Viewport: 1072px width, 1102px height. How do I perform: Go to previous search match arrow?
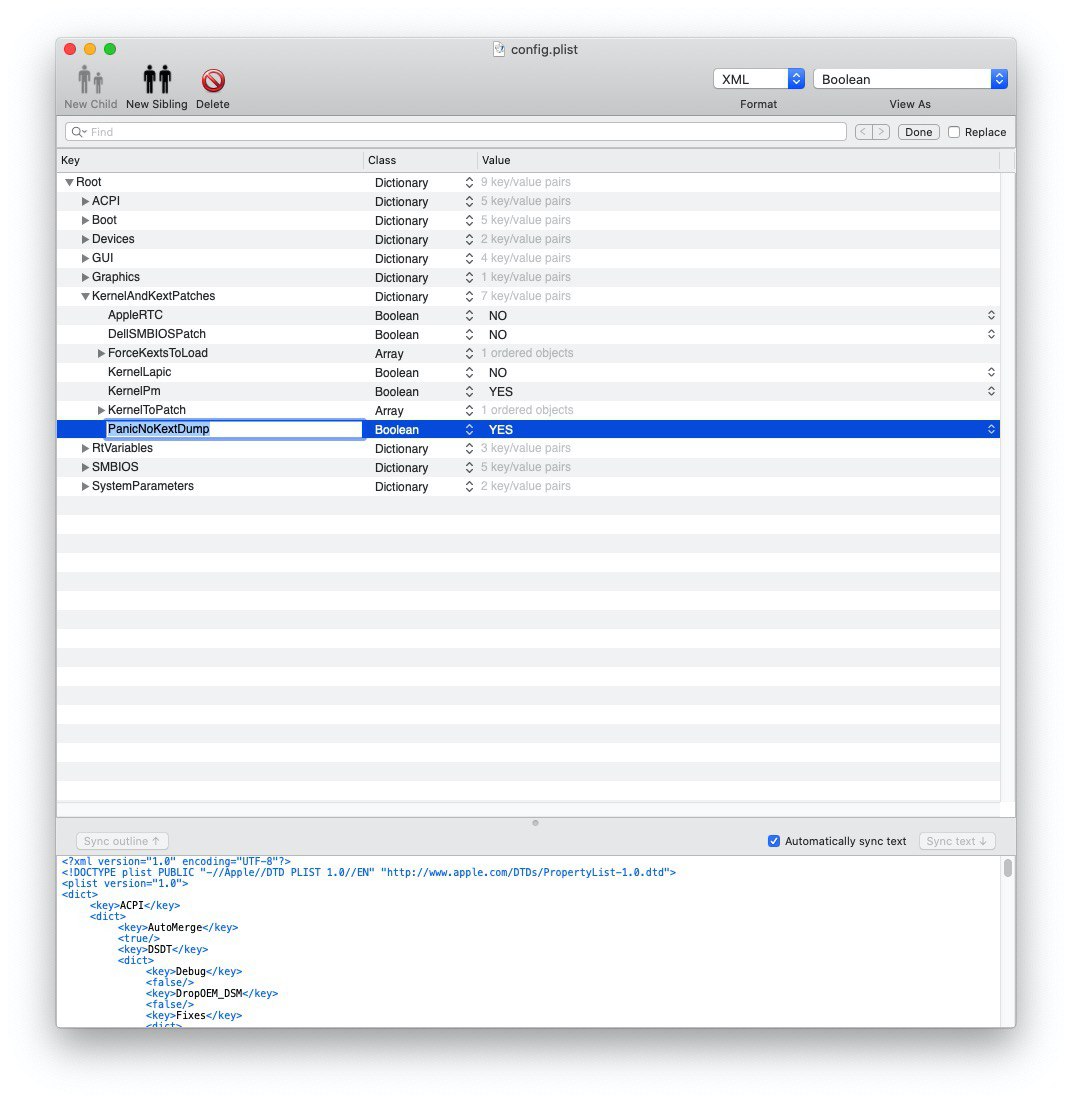click(864, 132)
